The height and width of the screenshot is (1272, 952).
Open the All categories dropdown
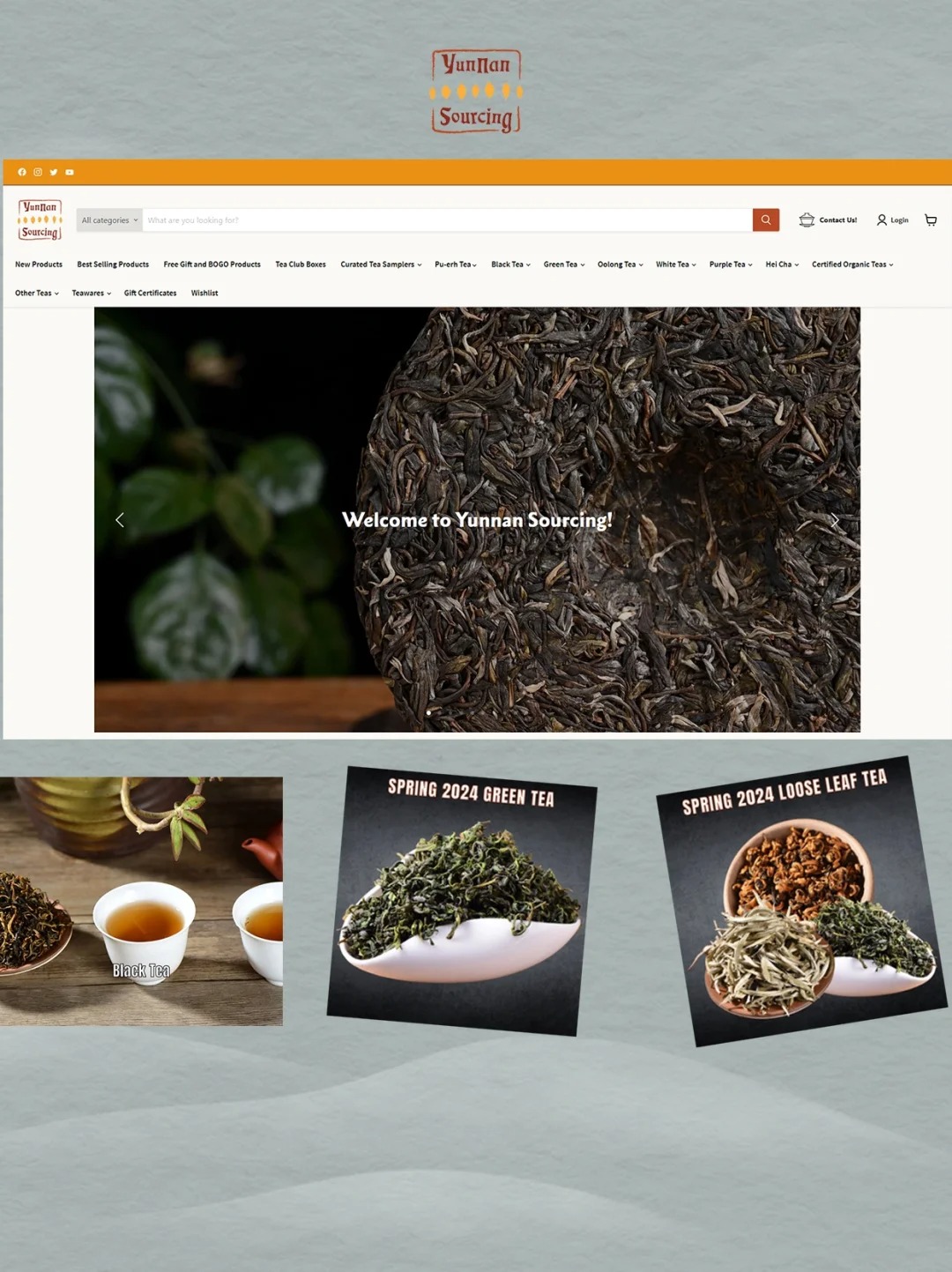point(109,220)
